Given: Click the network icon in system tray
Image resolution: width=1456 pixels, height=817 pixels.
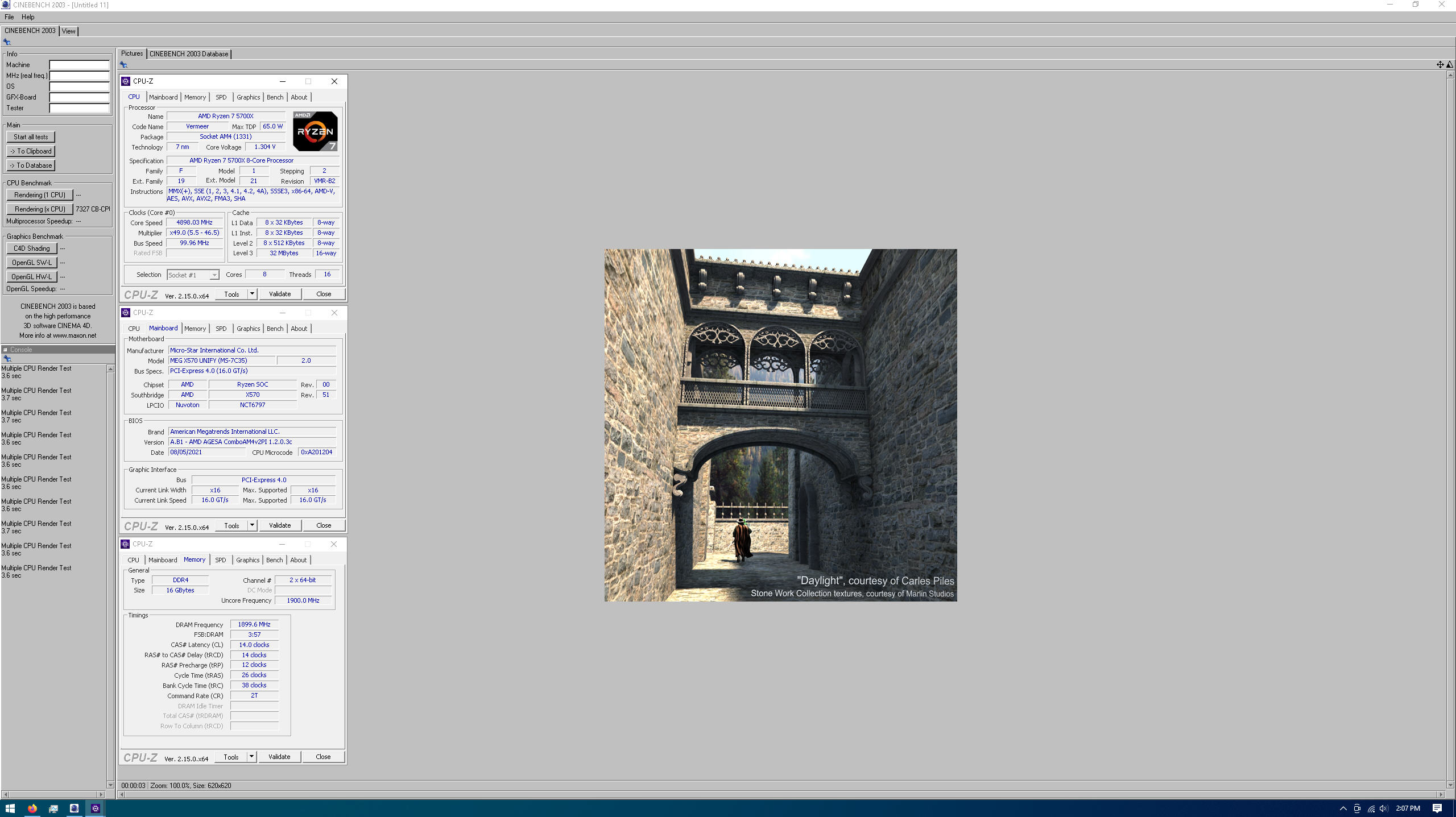Looking at the screenshot, I should [x=1371, y=808].
